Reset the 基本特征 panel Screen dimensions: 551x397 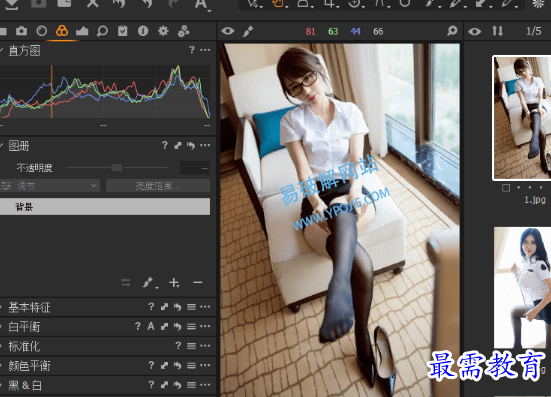coord(177,307)
